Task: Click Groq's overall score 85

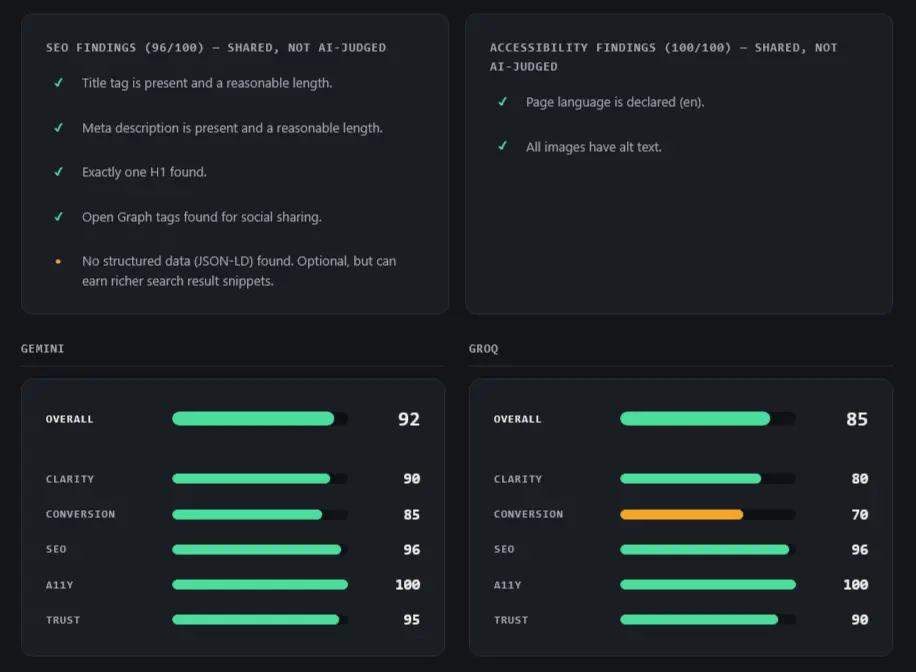Action: 857,419
